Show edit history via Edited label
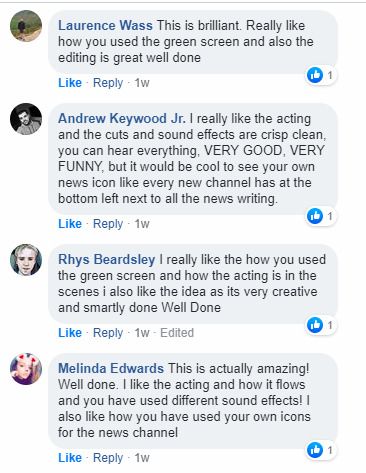Viewport: 366px width, 473px height. pyautogui.click(x=177, y=333)
